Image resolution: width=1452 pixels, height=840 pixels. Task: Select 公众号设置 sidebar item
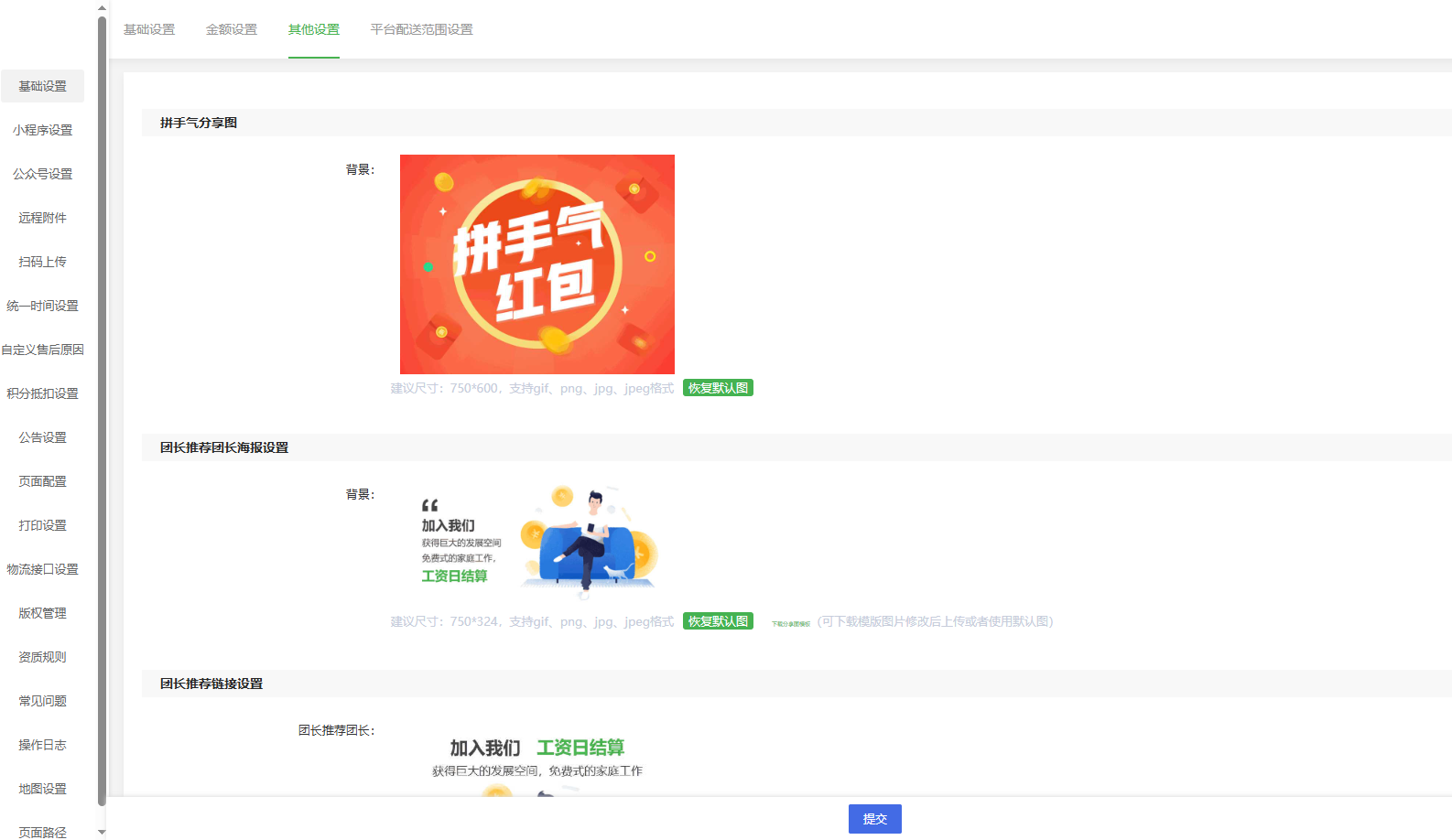tap(42, 174)
